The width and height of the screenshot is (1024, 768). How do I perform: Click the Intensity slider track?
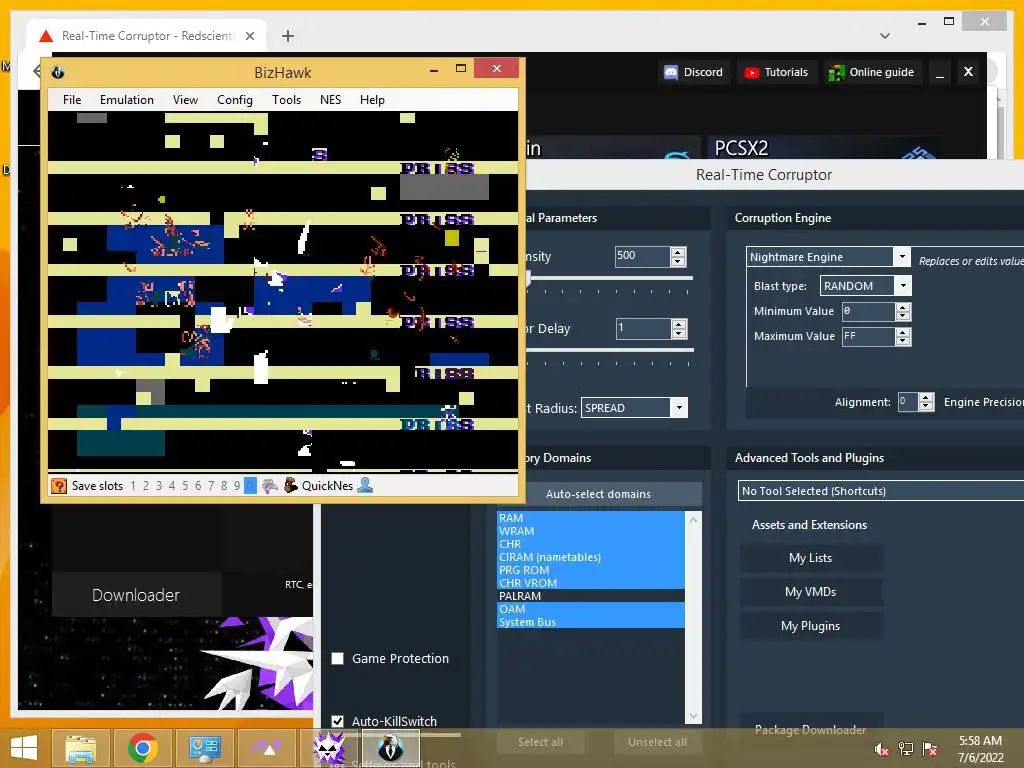coord(609,279)
